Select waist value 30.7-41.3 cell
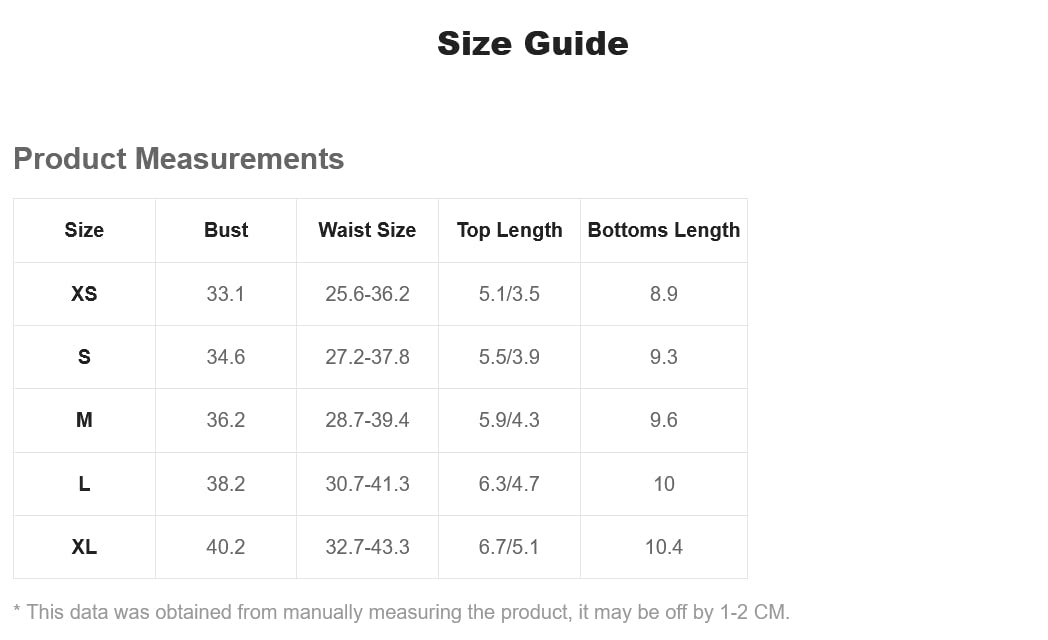This screenshot has width=1048, height=640. 367,484
